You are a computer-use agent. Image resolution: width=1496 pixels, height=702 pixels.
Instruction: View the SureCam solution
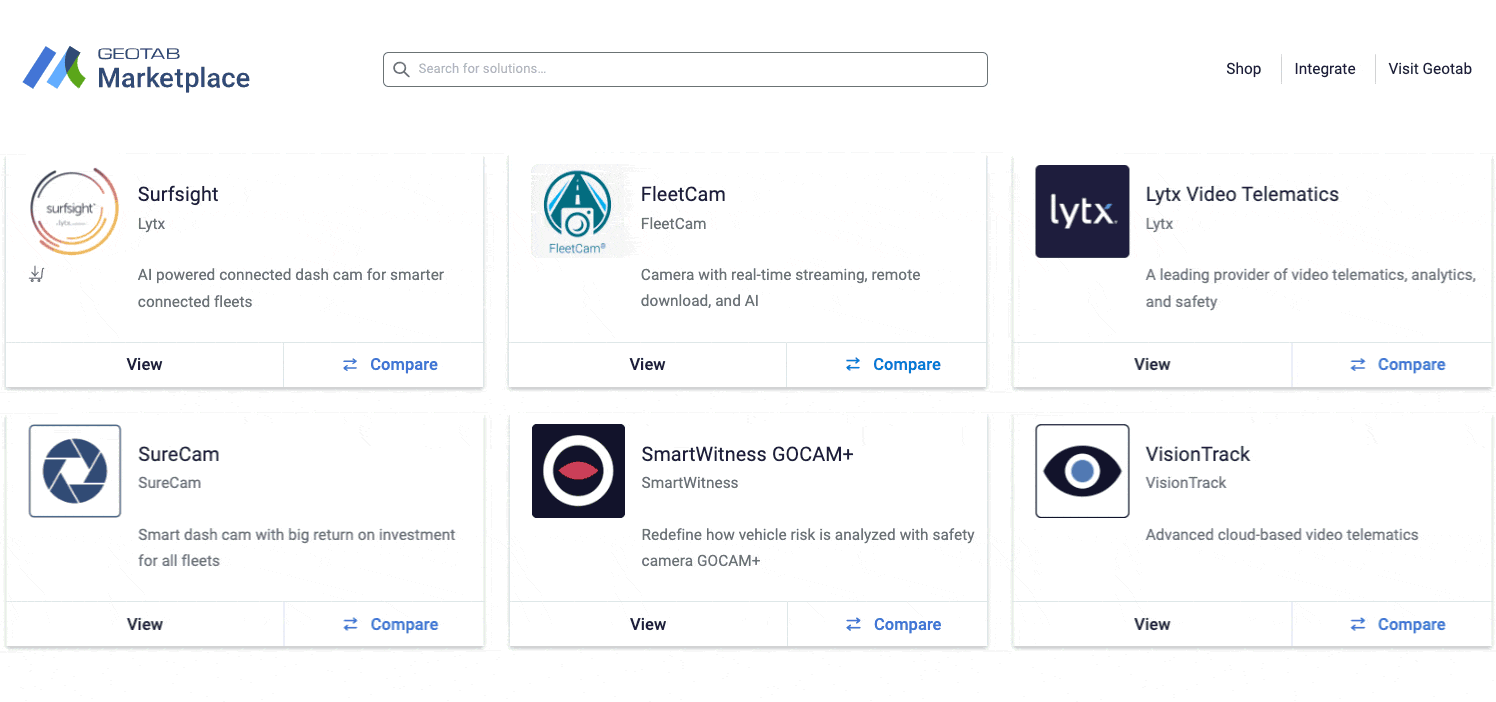[x=145, y=624]
